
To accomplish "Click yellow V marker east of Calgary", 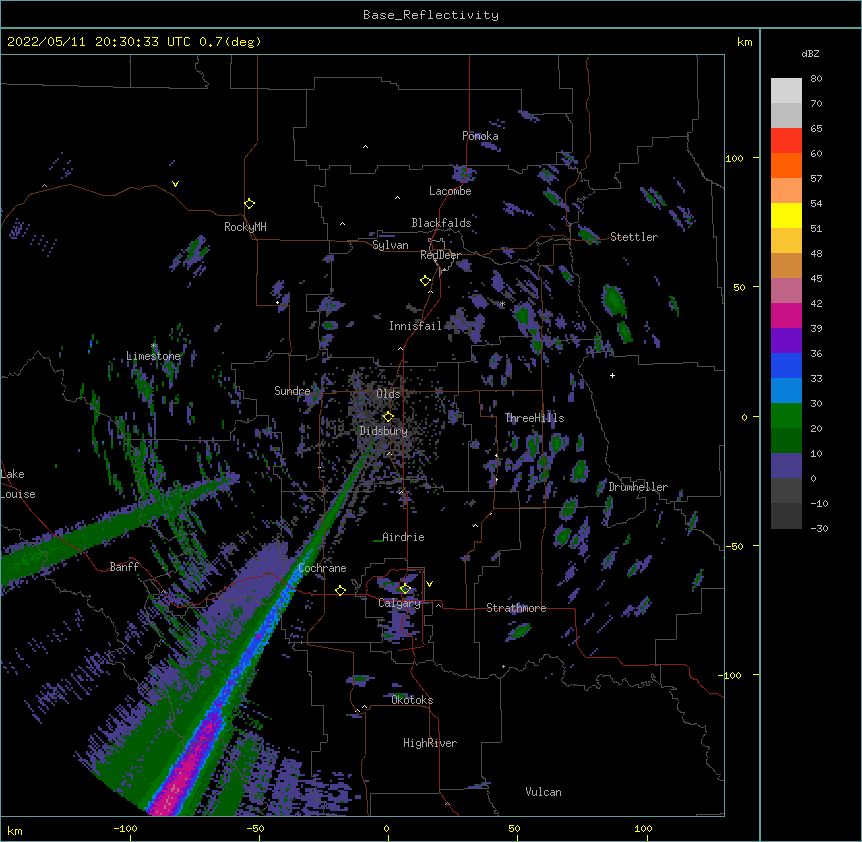I will [429, 584].
